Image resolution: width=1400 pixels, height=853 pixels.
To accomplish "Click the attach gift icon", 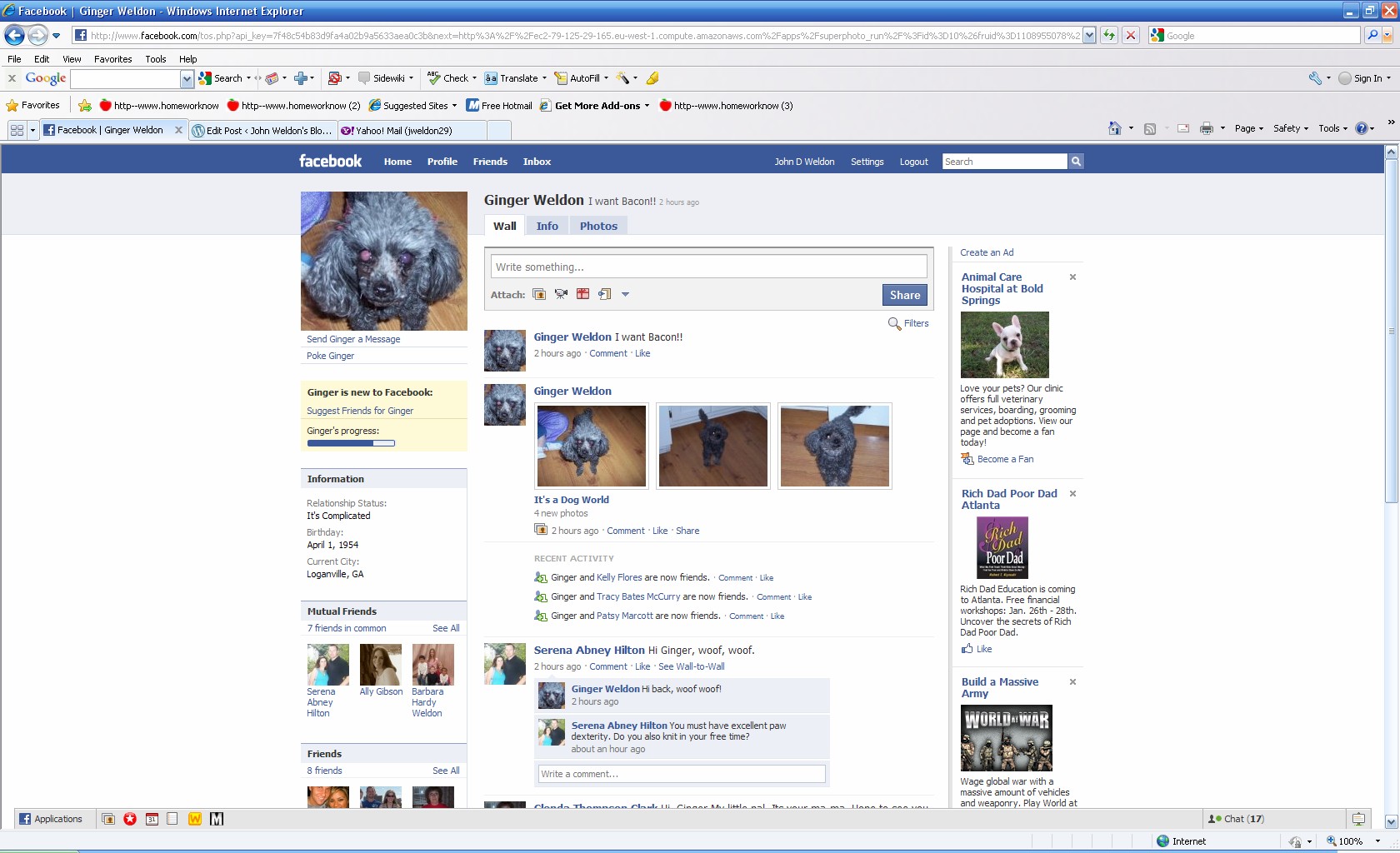I will pos(582,294).
